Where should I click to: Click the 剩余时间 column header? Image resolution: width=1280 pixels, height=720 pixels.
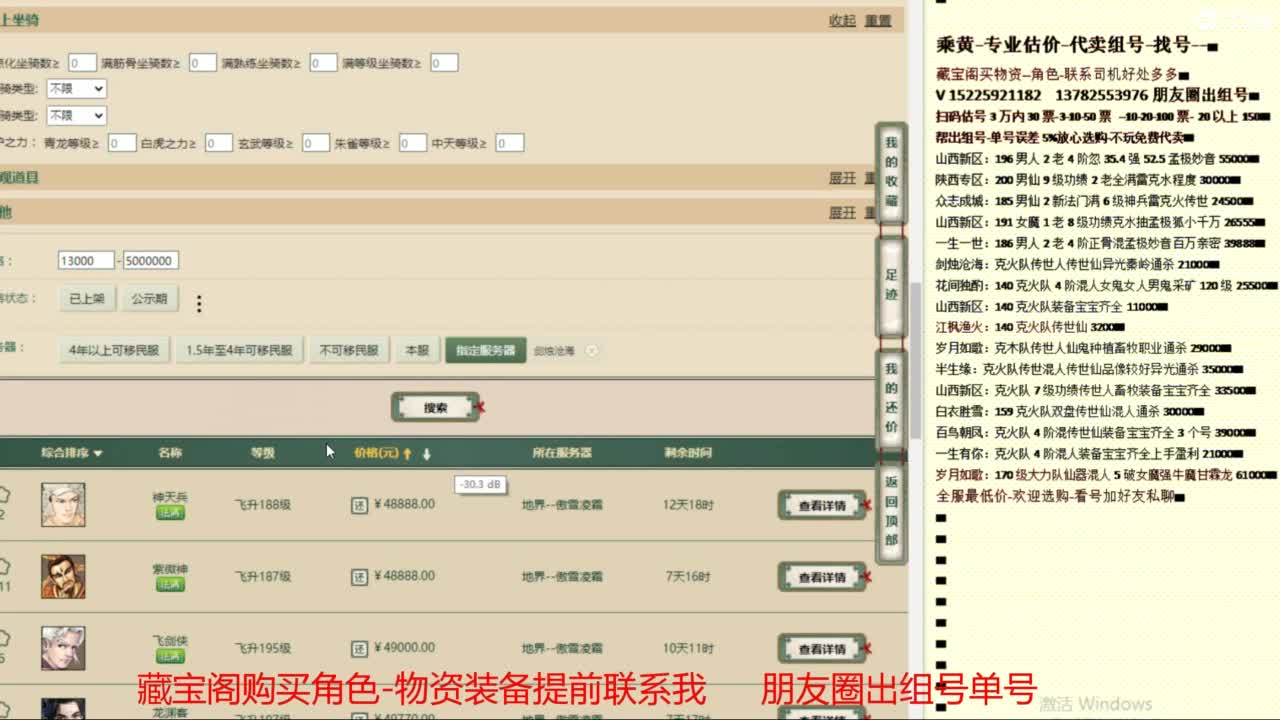(688, 453)
